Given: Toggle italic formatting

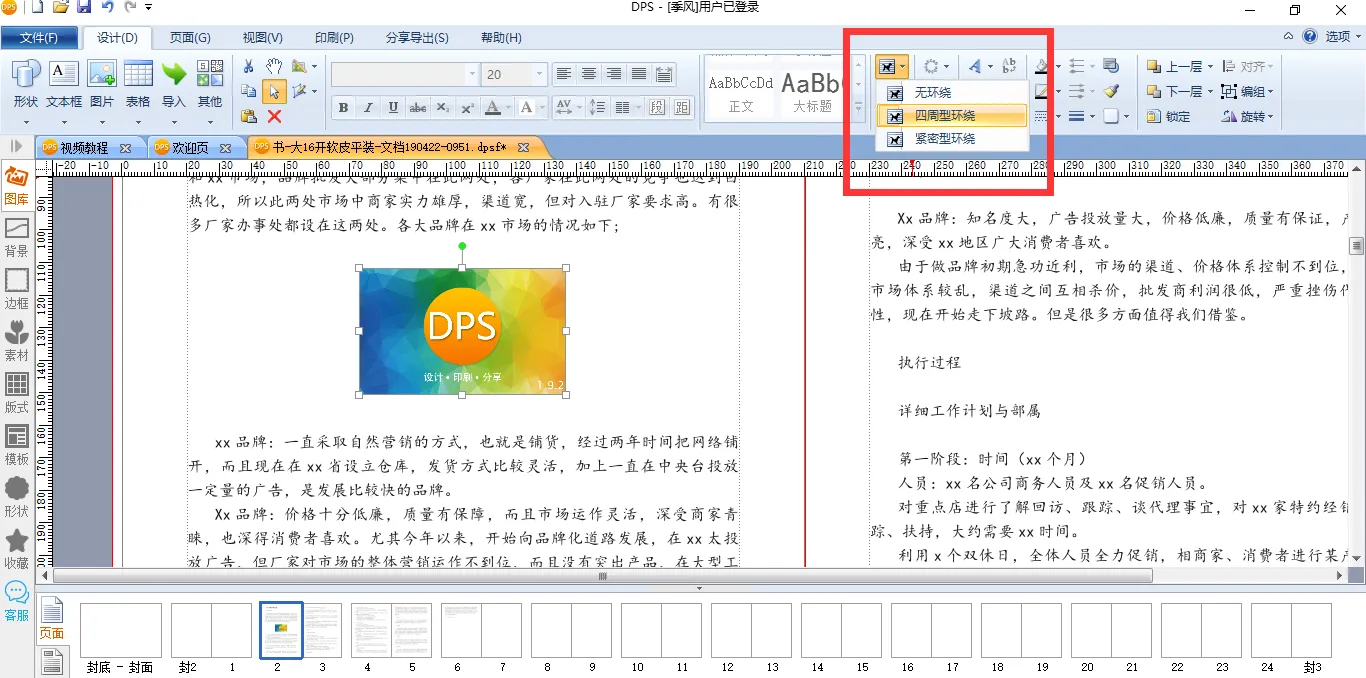Looking at the screenshot, I should tap(368, 108).
